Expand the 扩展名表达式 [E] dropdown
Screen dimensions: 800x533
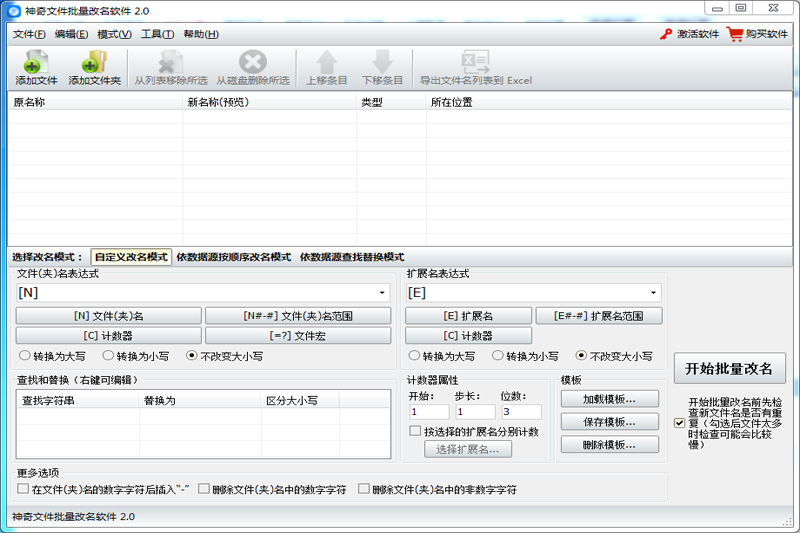click(652, 293)
